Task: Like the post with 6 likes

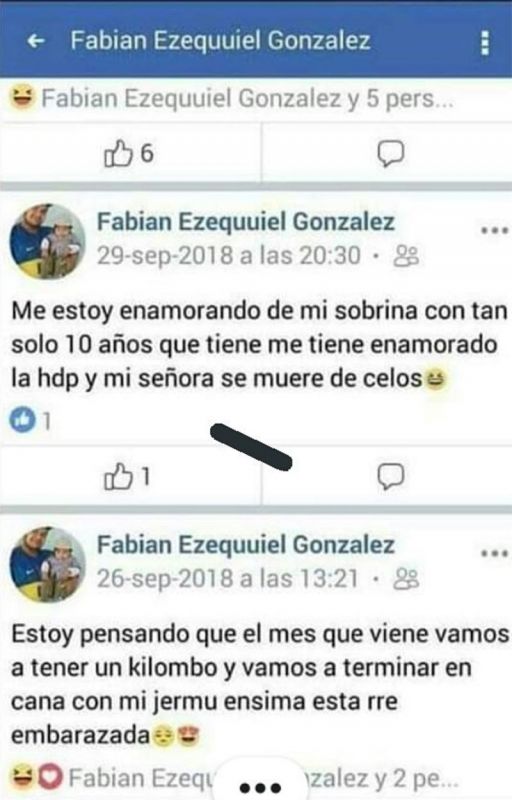Action: [x=129, y=153]
